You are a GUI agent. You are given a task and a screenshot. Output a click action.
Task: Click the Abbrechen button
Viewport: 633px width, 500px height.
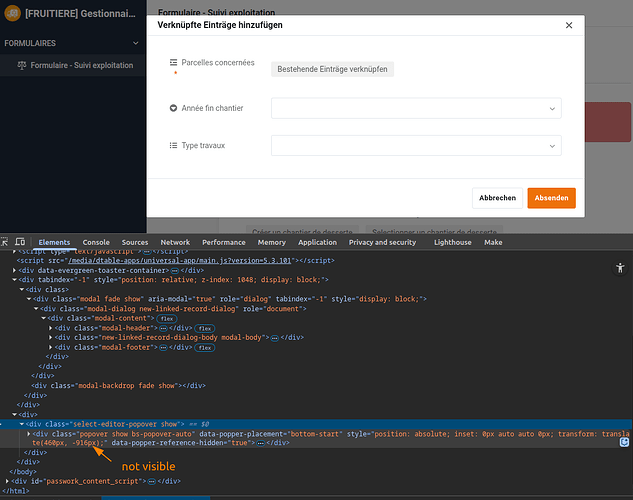pyautogui.click(x=497, y=198)
